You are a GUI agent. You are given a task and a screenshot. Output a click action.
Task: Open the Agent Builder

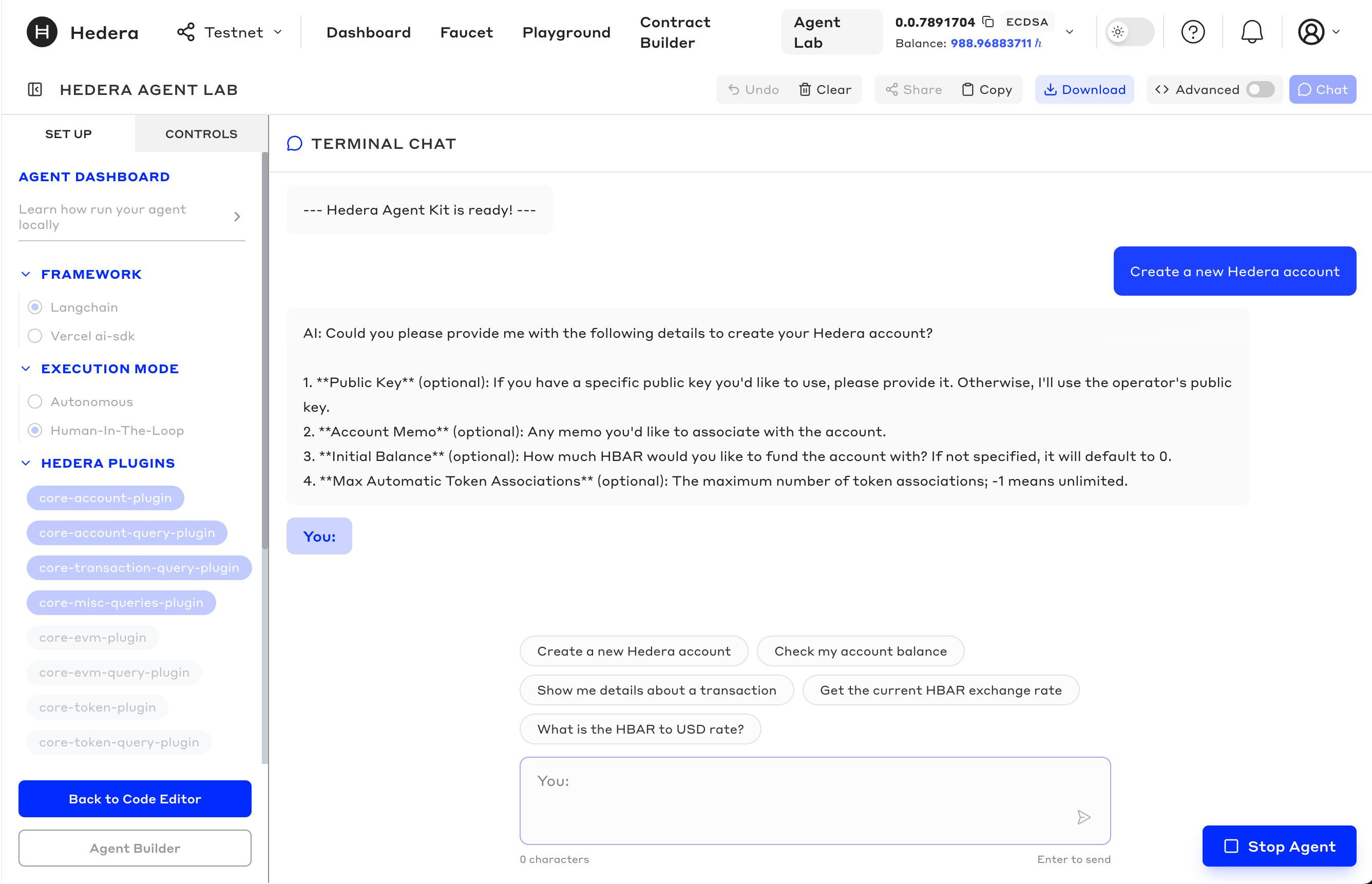(135, 849)
